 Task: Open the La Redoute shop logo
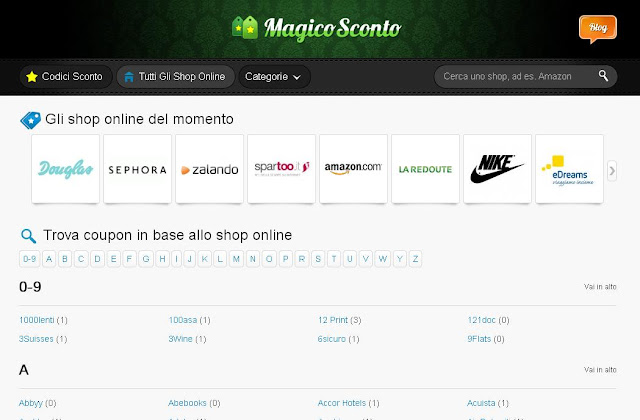[425, 169]
